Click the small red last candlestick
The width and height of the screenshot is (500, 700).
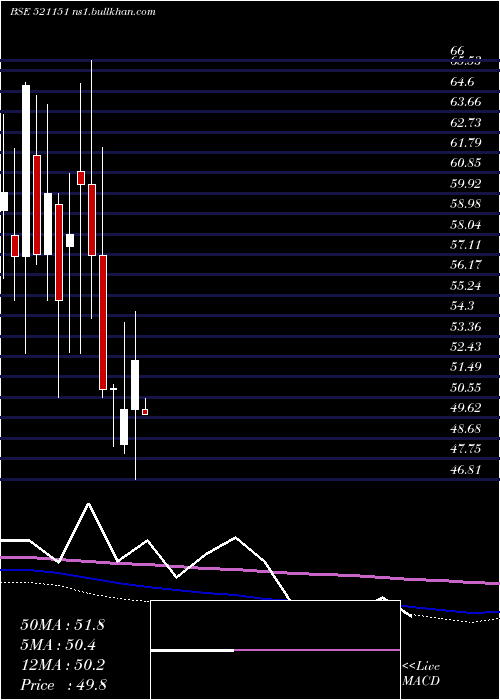click(145, 412)
